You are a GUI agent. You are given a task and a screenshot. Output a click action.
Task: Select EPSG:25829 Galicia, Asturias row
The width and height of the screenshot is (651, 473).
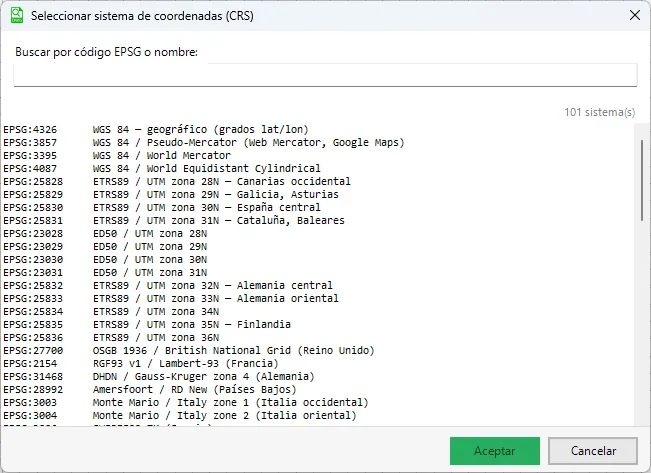click(x=318, y=194)
